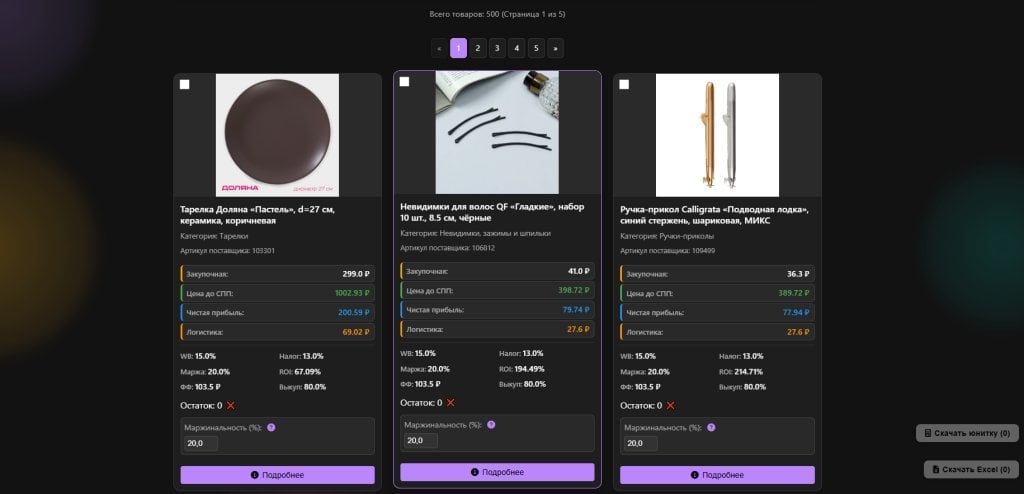Click the Закупочная price 36.3 ₽
Viewport: 1024px width, 494px height.
798,274
